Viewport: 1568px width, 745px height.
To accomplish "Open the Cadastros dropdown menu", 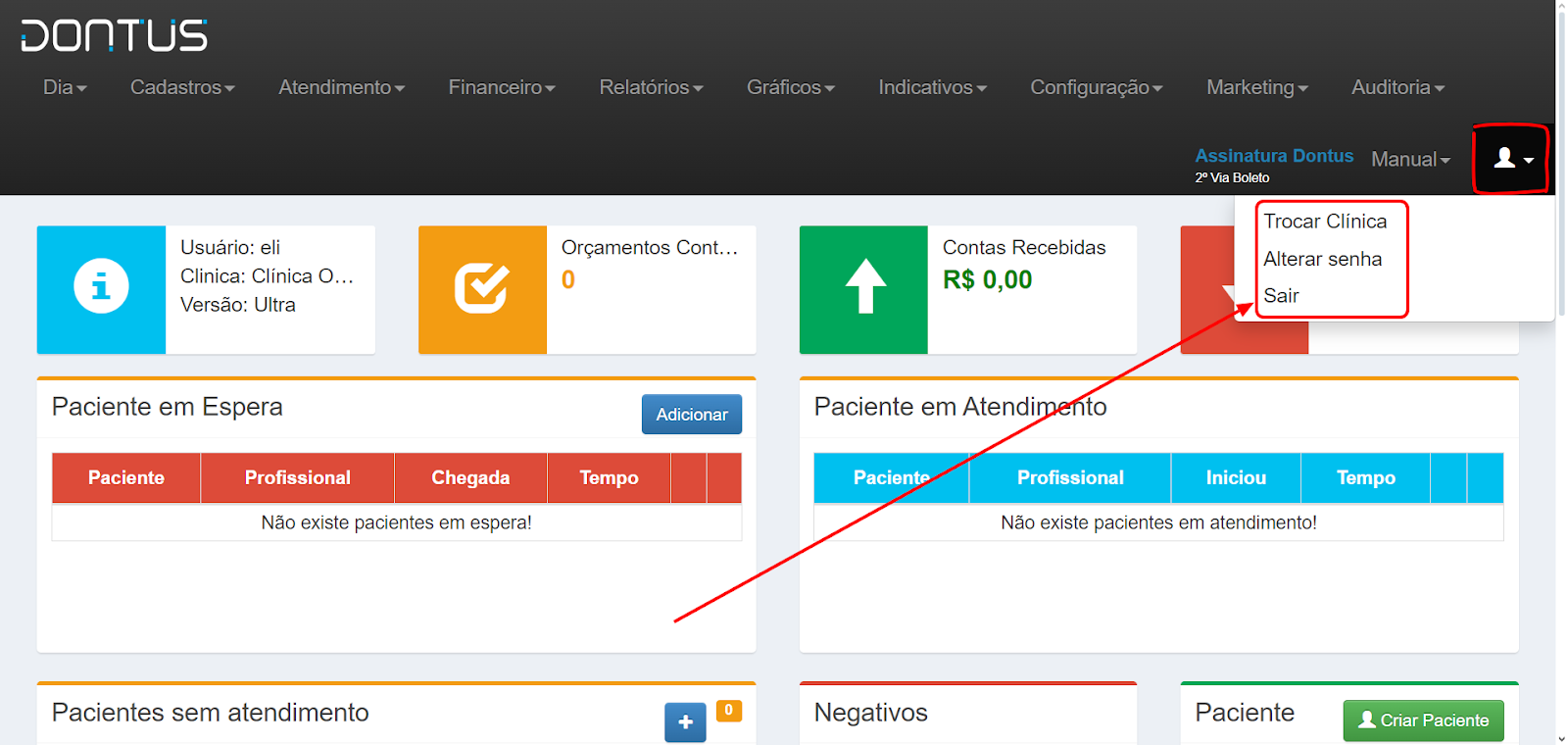I will (x=182, y=87).
